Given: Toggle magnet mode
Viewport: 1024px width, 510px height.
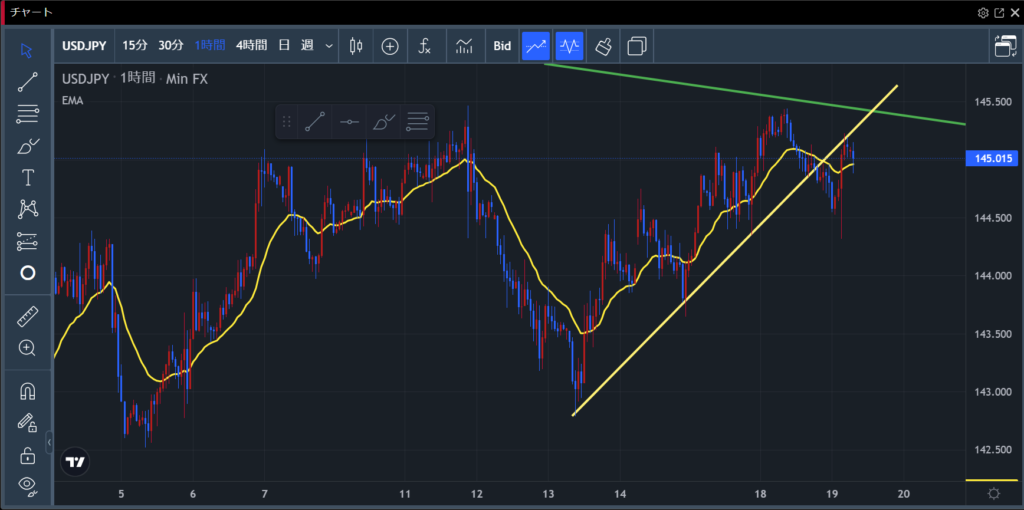Looking at the screenshot, I should (x=27, y=392).
